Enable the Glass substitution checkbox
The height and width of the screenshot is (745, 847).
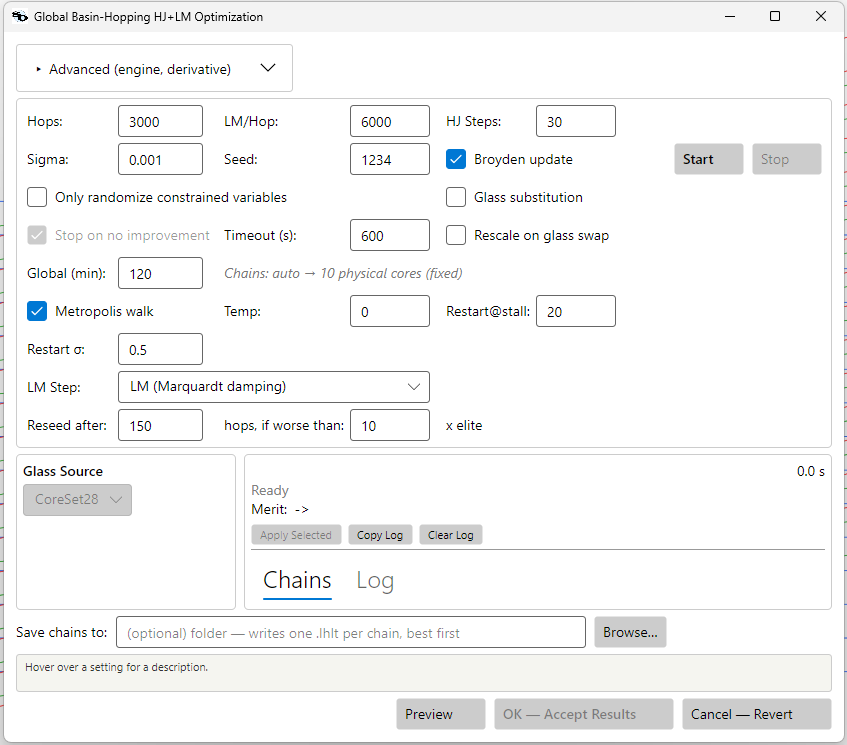tap(456, 197)
